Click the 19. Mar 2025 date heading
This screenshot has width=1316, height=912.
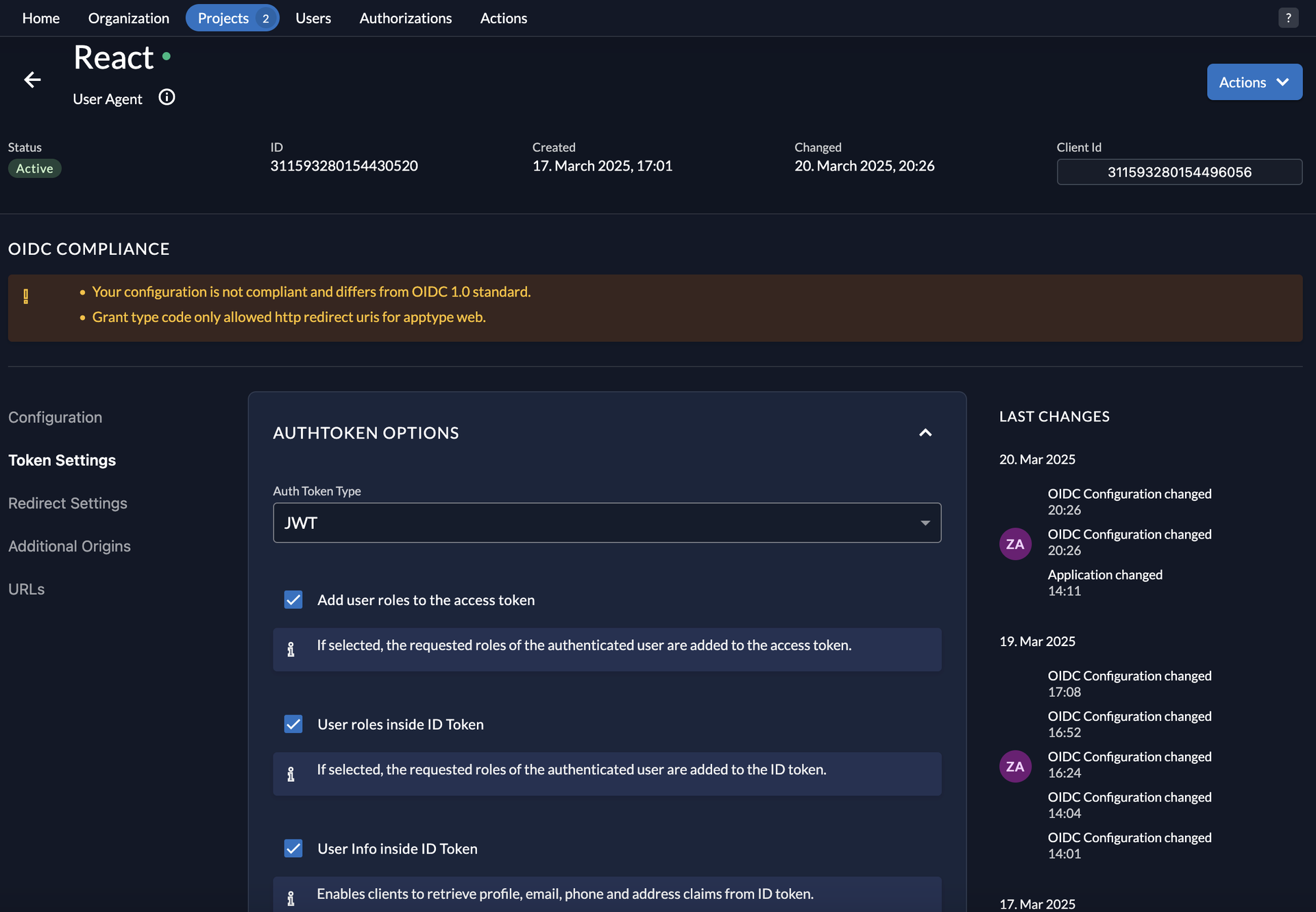(1037, 641)
